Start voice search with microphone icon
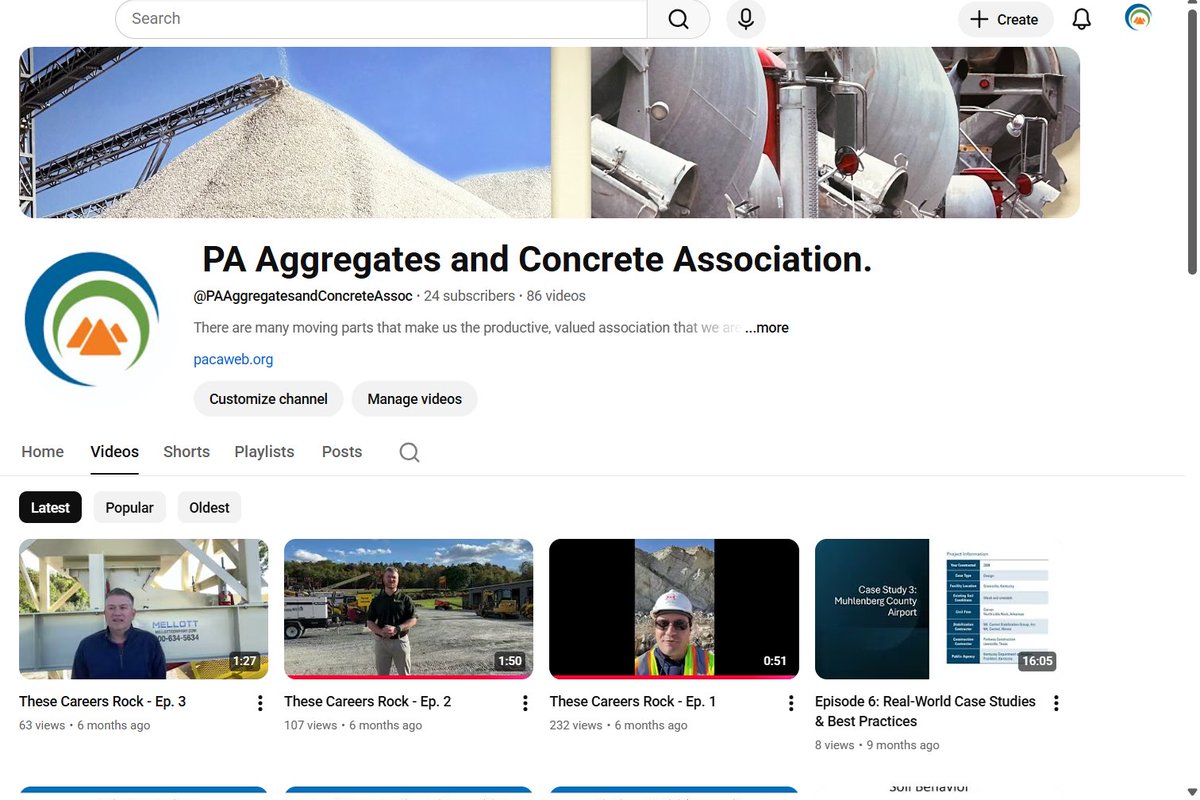The width and height of the screenshot is (1200, 800). point(746,19)
